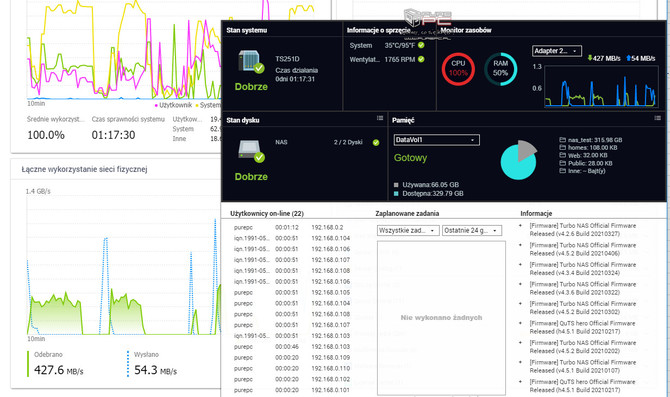The image size is (670, 397).
Task: Open the Pamięć panel list view icon
Action: tap(658, 118)
